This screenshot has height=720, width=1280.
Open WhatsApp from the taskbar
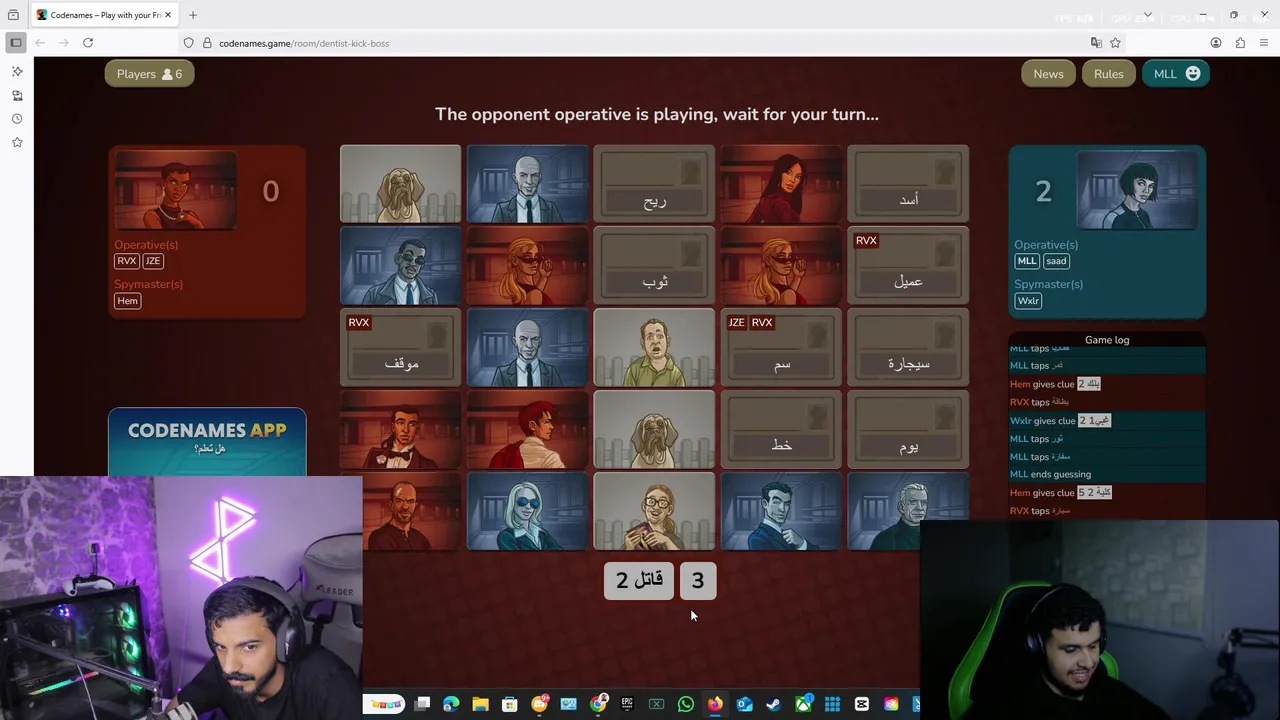pyautogui.click(x=686, y=704)
